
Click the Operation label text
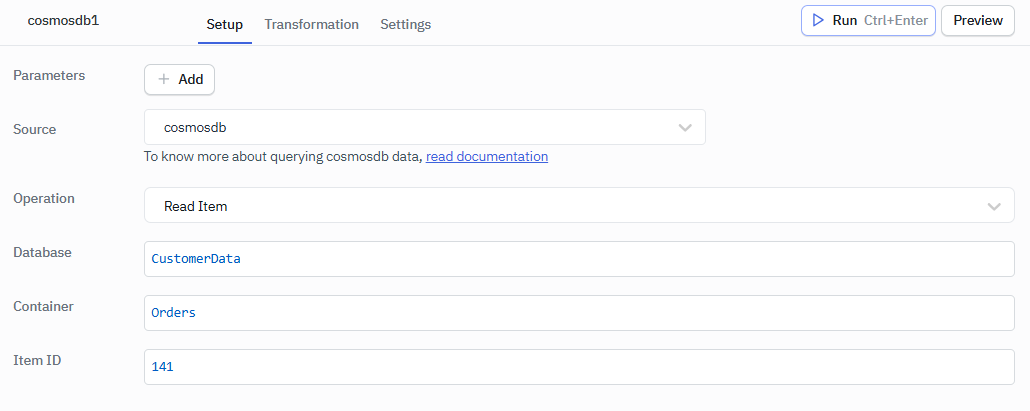click(x=44, y=198)
